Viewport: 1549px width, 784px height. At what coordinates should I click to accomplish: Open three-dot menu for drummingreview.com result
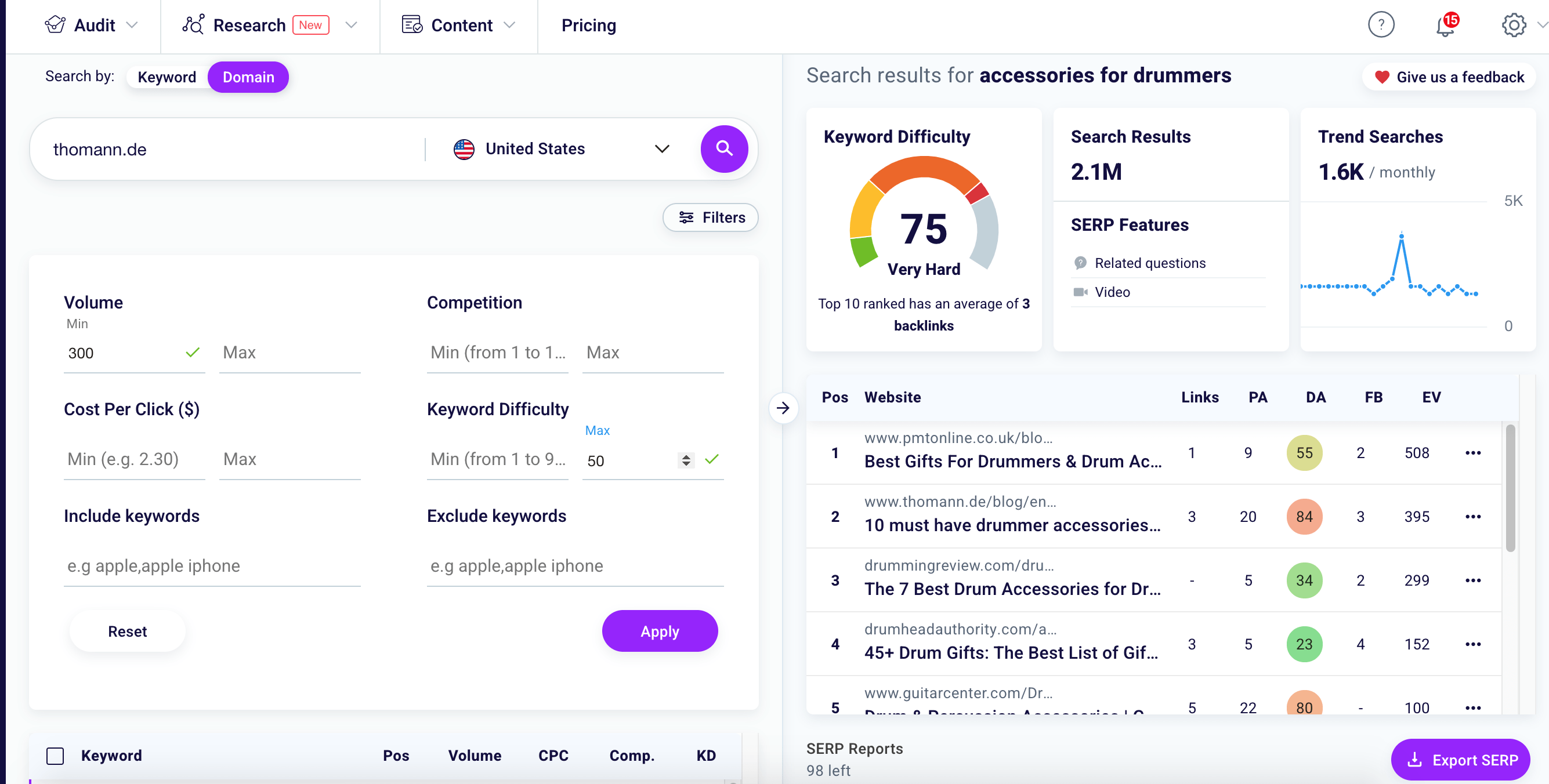[x=1472, y=580]
